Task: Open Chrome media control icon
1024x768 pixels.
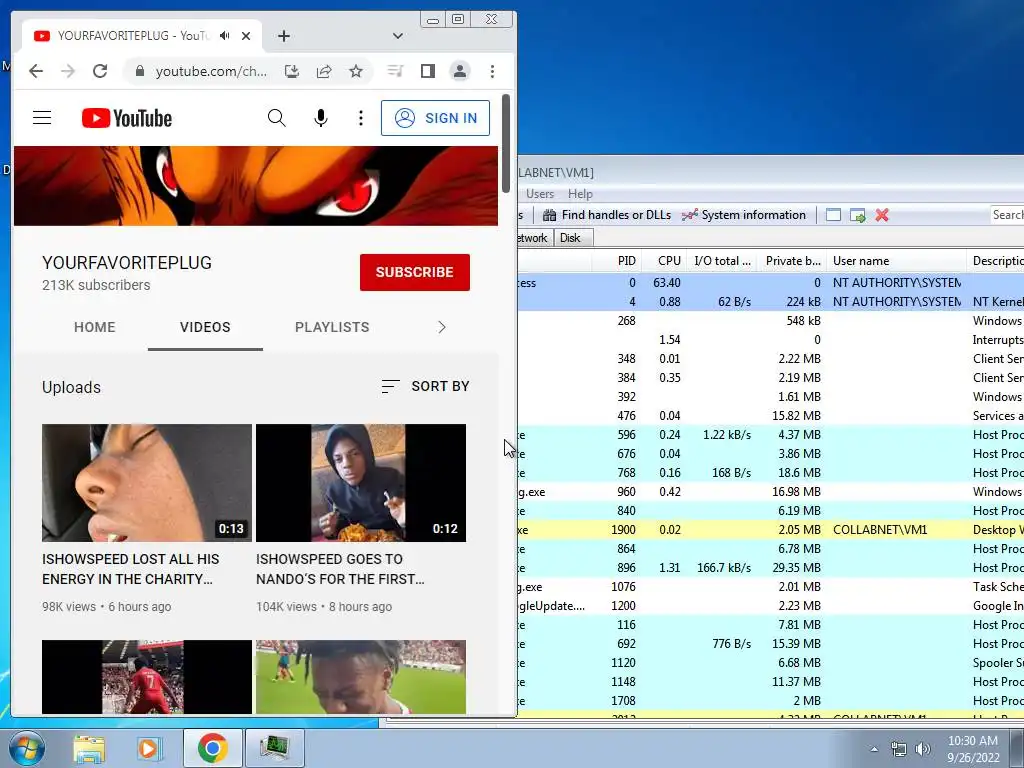Action: (395, 71)
